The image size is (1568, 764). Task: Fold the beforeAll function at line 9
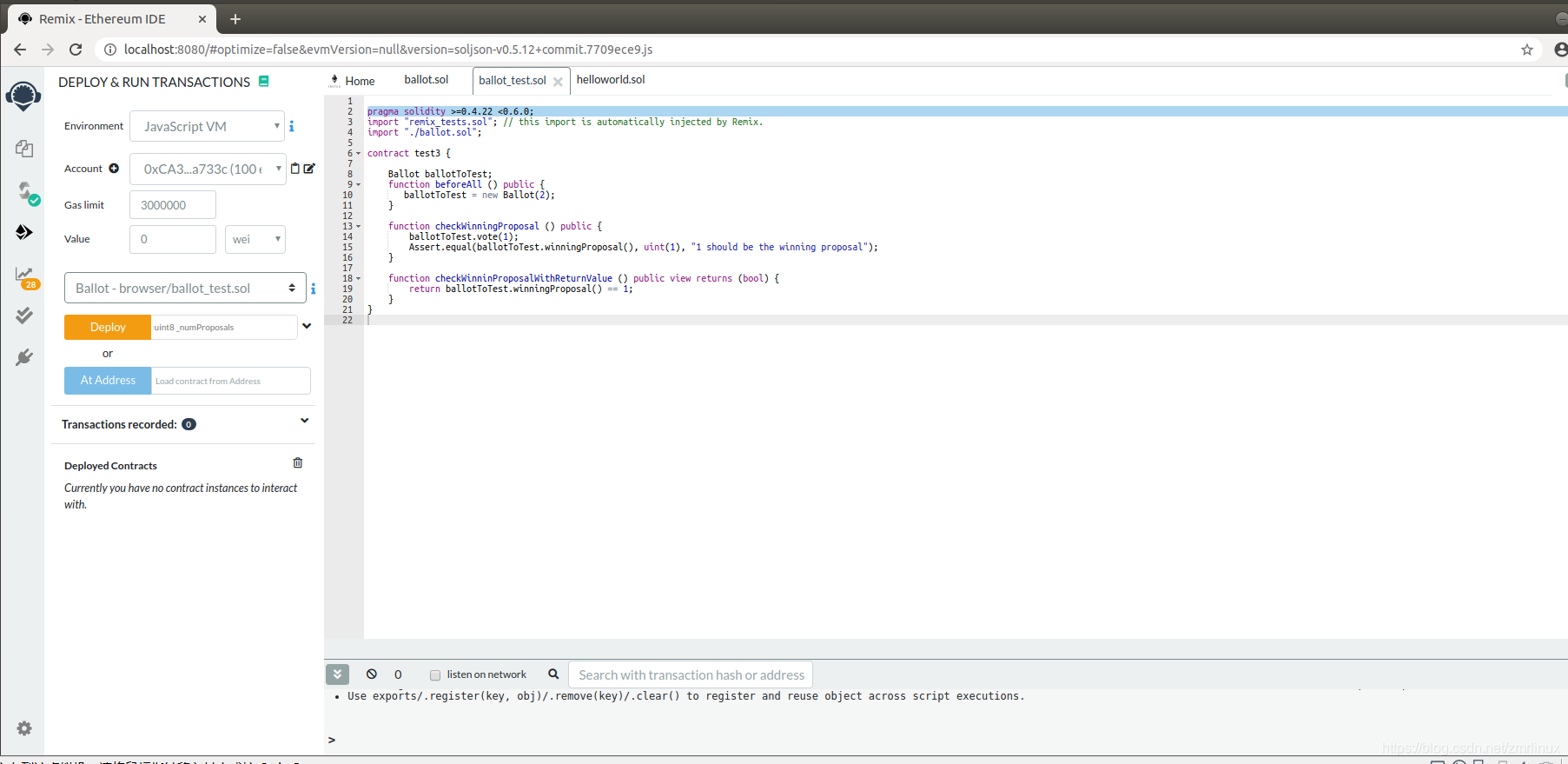coord(358,184)
